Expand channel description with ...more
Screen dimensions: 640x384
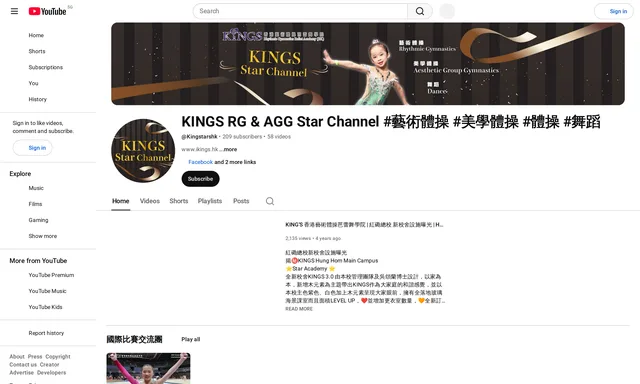228,149
